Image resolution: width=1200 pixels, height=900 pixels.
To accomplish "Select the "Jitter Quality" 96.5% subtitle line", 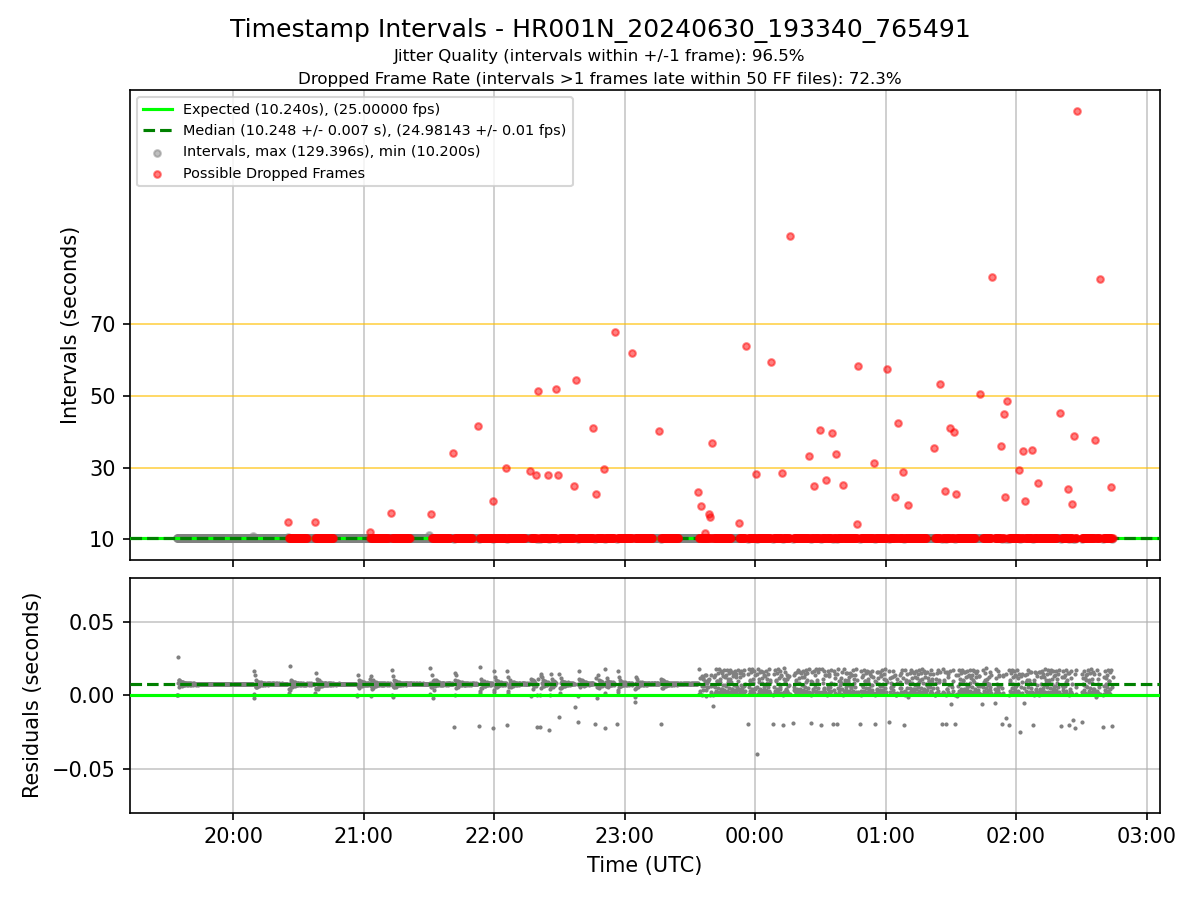I will [x=599, y=56].
